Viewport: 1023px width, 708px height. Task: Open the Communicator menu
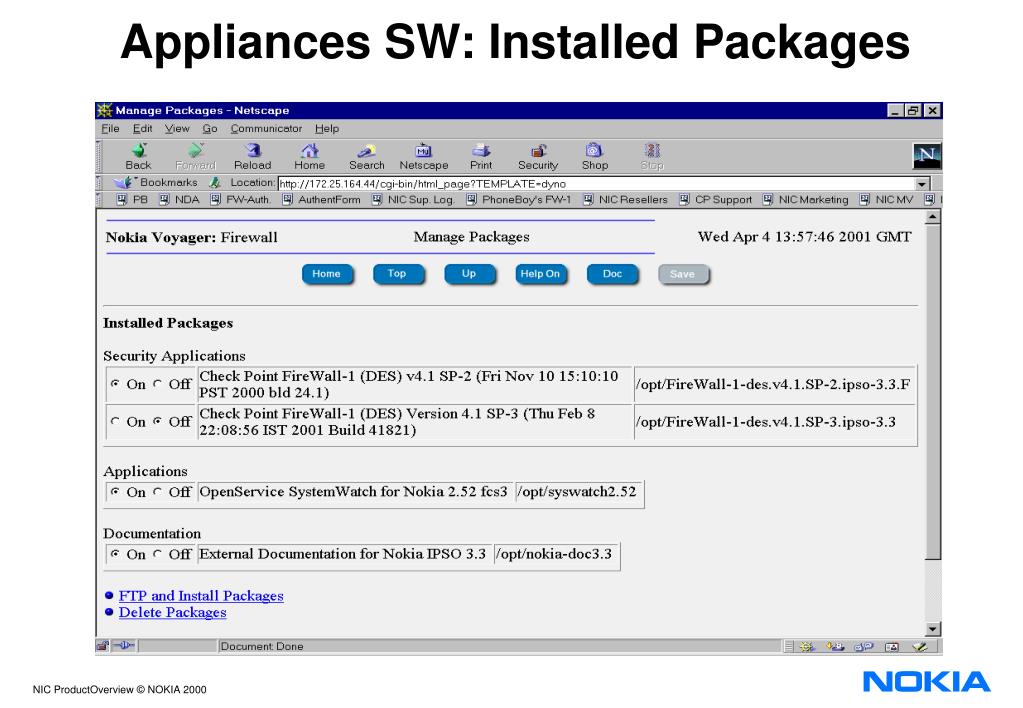tap(266, 129)
